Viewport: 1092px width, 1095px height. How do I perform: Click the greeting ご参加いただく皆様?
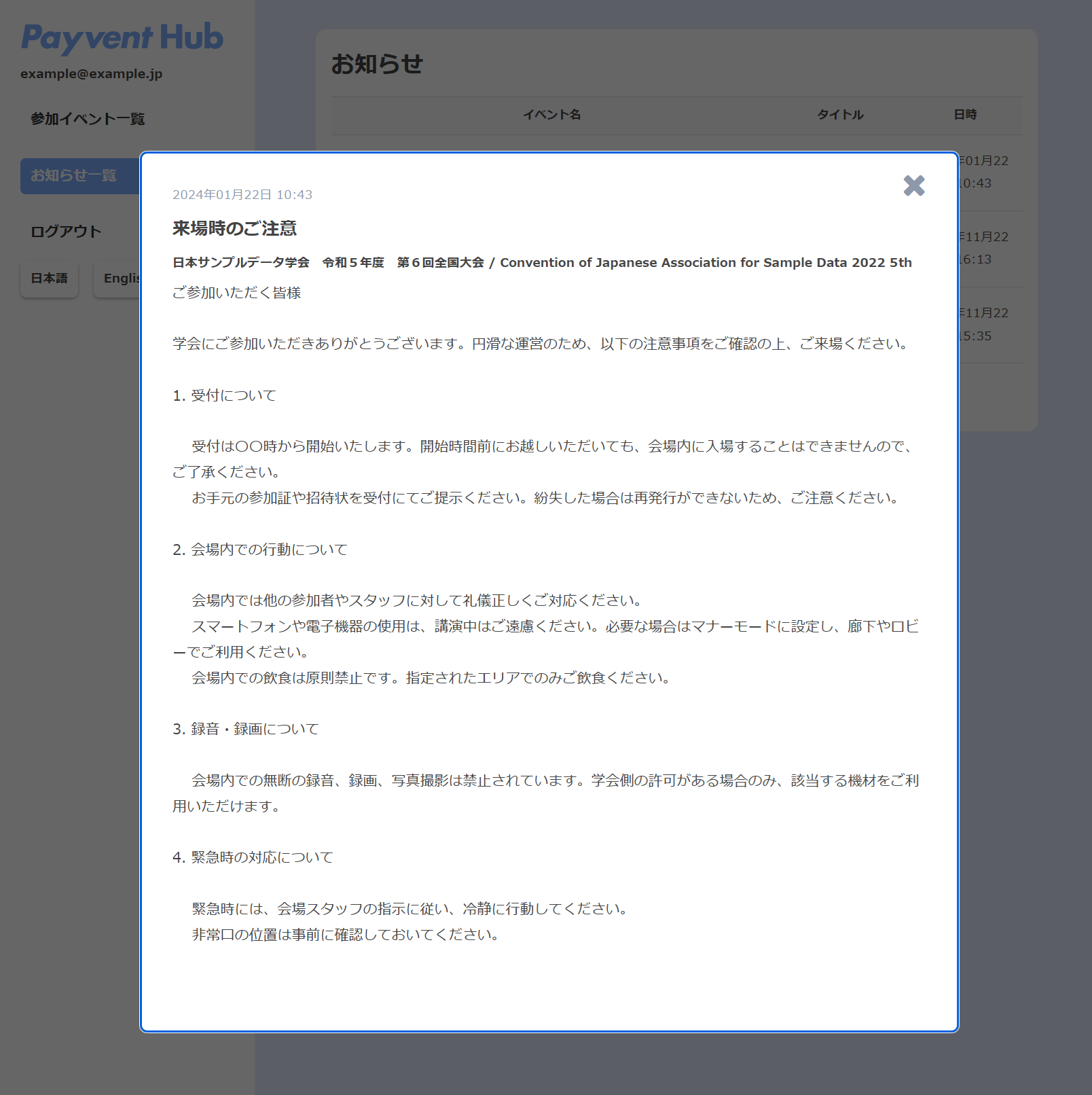pos(236,293)
